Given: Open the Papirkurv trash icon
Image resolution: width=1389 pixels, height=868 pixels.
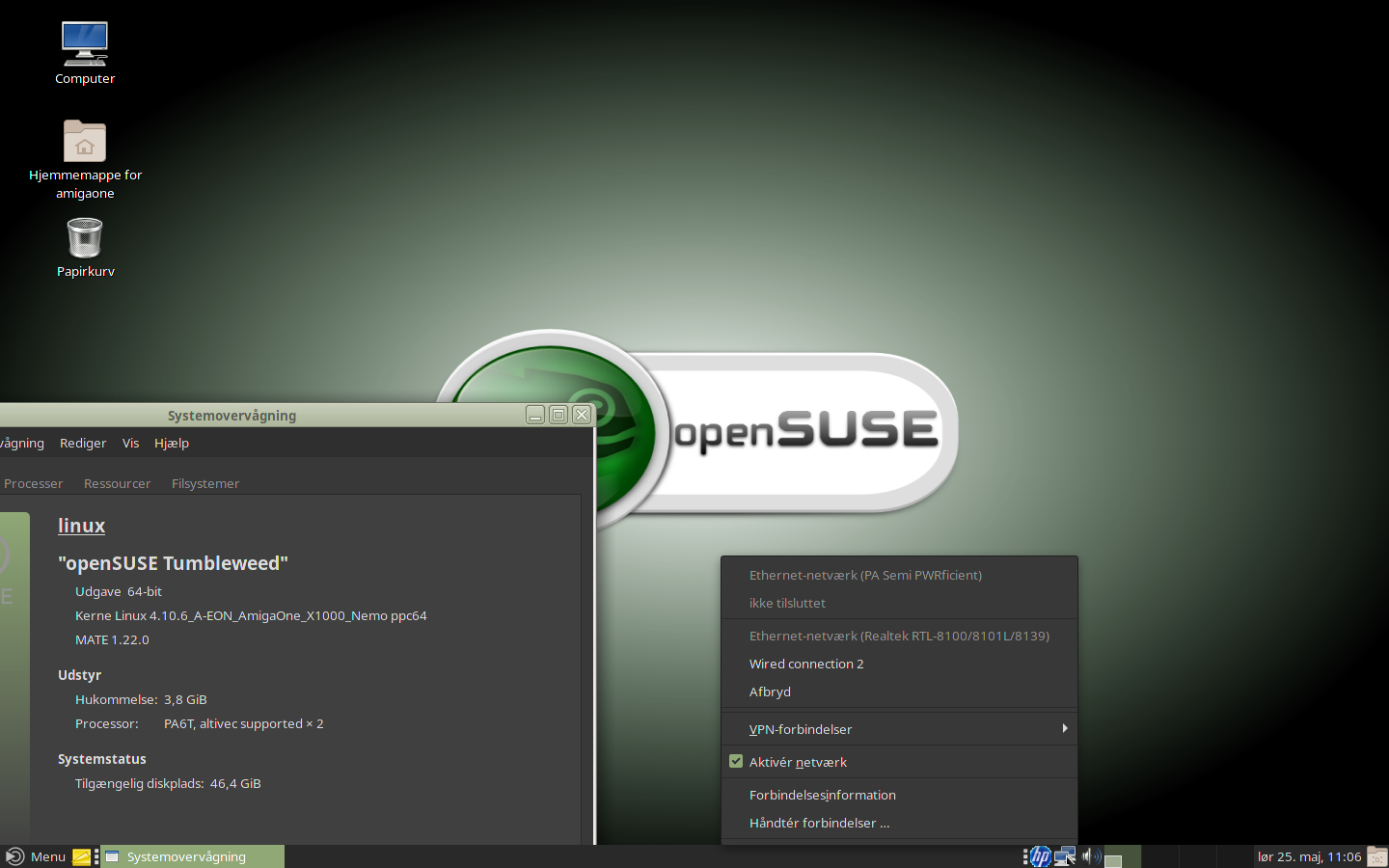Looking at the screenshot, I should tap(85, 238).
